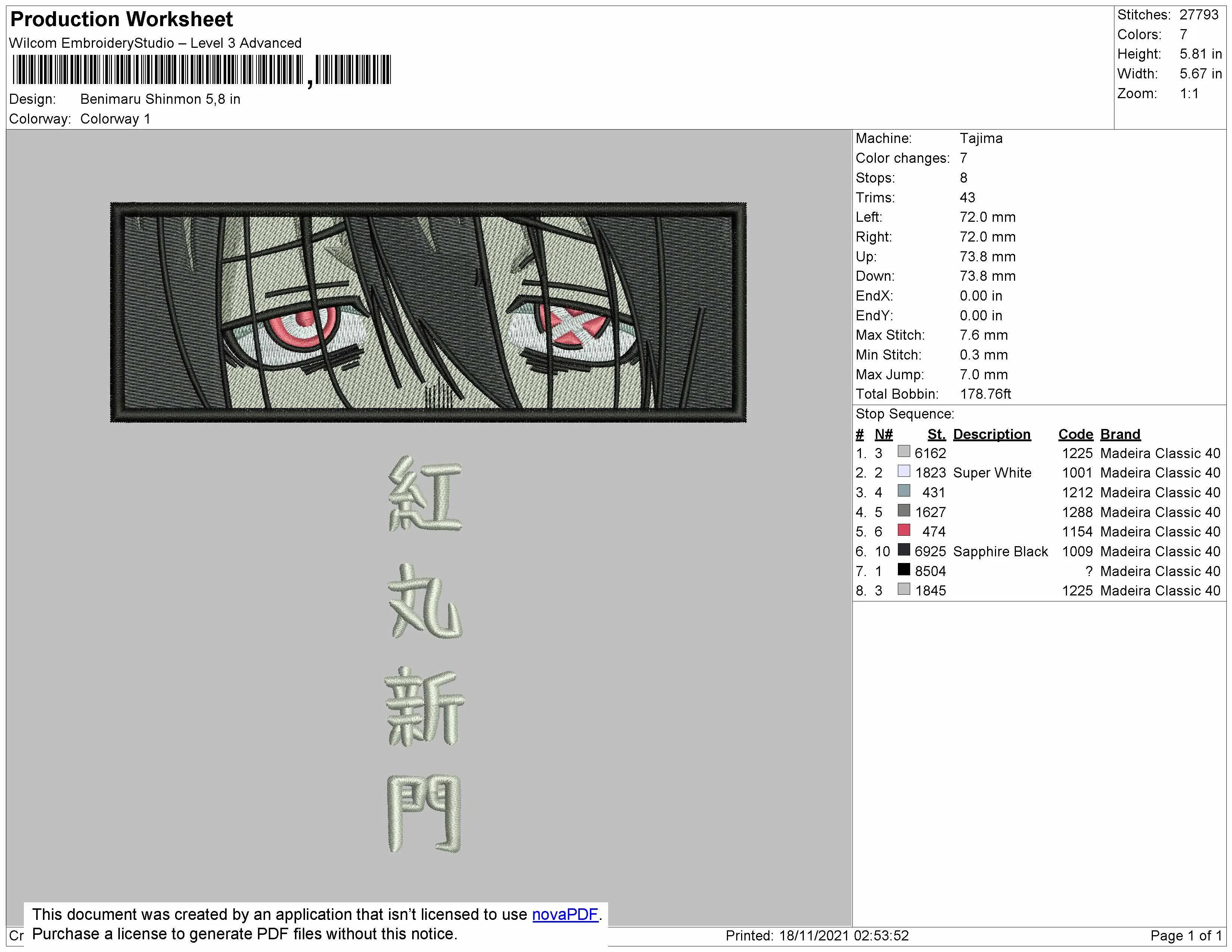The image size is (1232, 952).
Task: Click the Machine value Tajima
Action: tap(981, 138)
